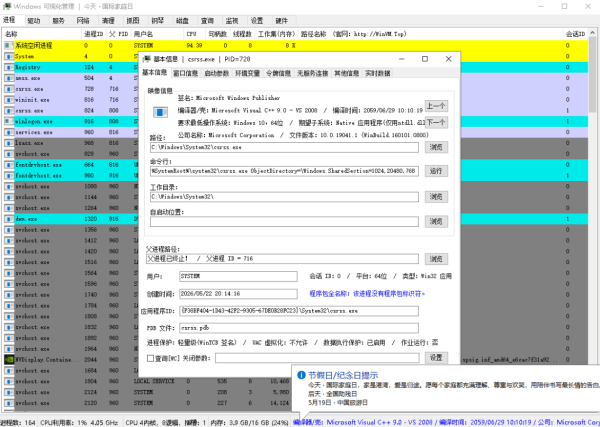The image size is (600, 427).
Task: Switch to 启动参数 tab in dialog
Action: coord(217,73)
